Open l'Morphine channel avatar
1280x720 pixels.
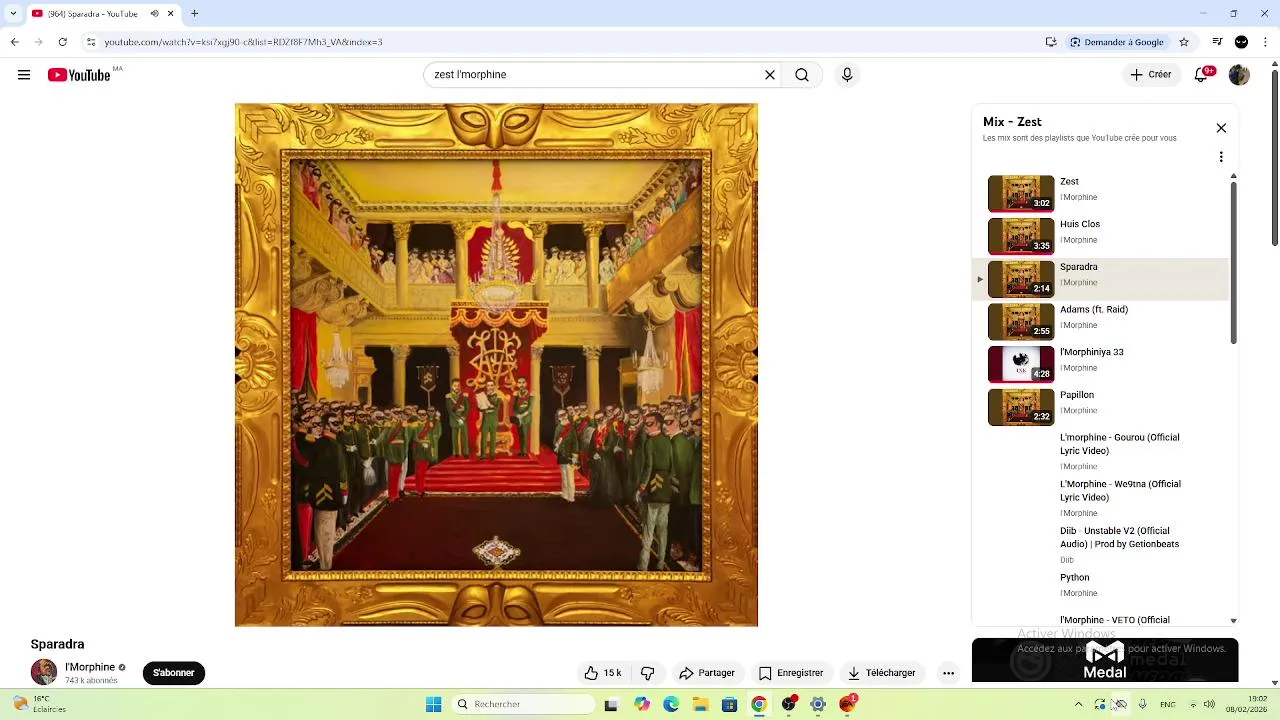44,672
